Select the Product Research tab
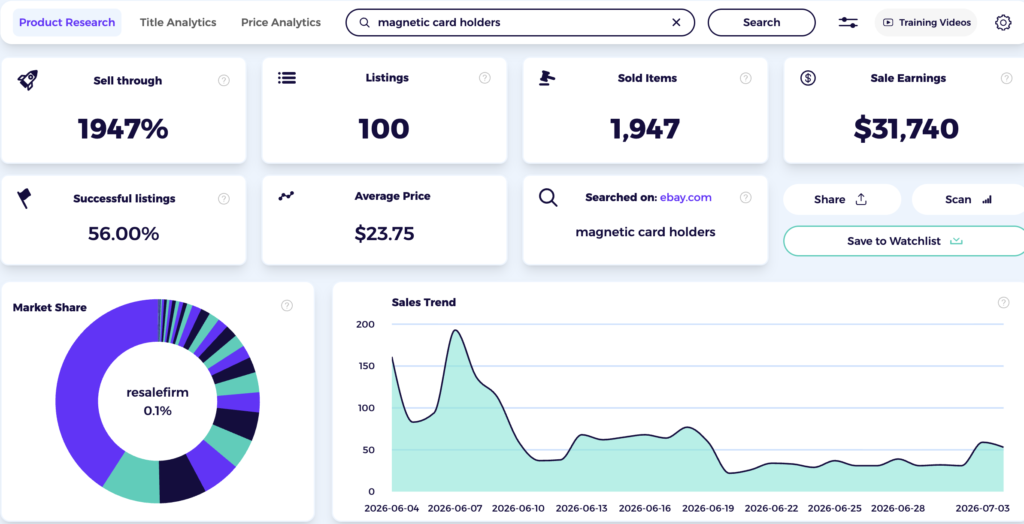 click(x=67, y=22)
